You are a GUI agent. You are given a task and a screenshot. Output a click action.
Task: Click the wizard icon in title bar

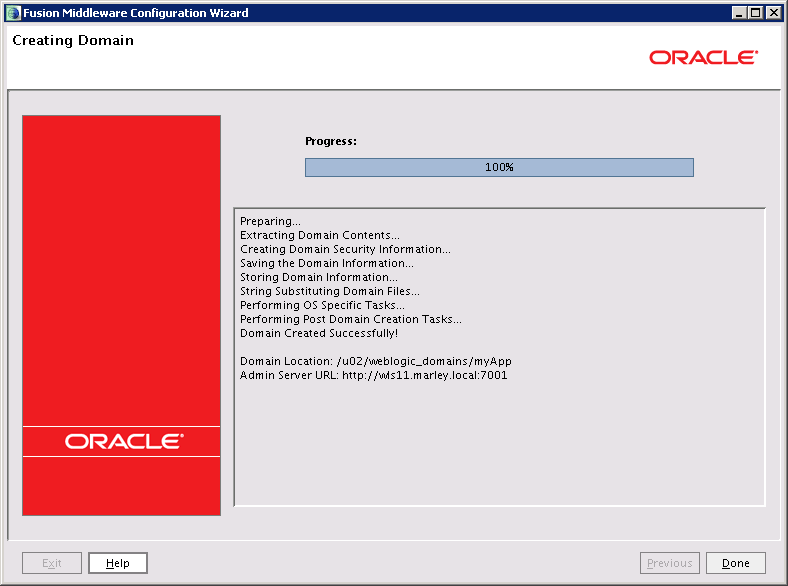point(12,12)
